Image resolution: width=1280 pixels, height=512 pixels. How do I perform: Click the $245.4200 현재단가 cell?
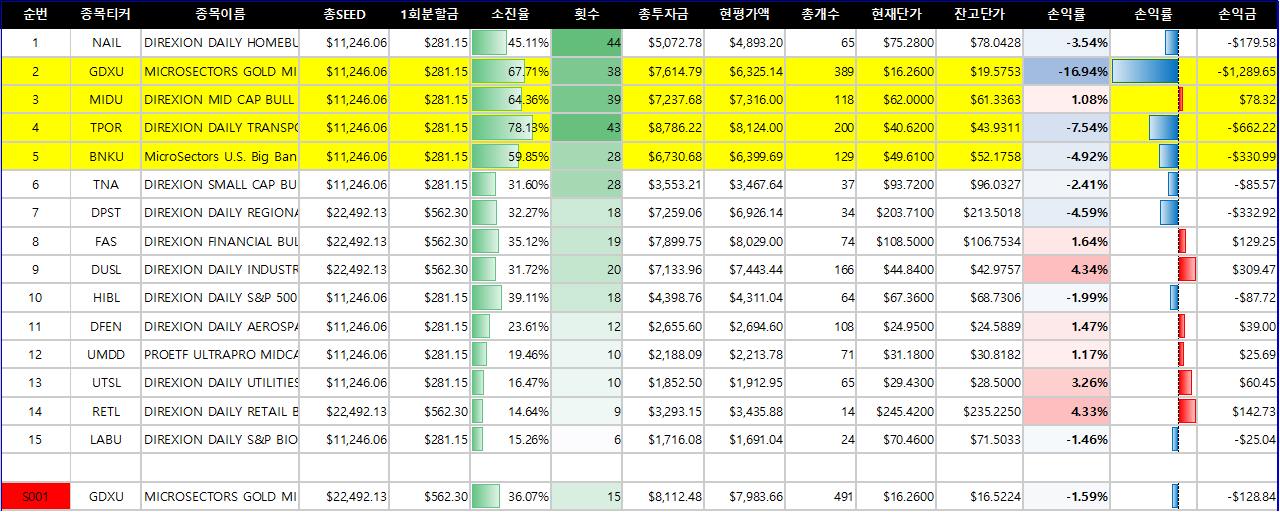(x=897, y=411)
